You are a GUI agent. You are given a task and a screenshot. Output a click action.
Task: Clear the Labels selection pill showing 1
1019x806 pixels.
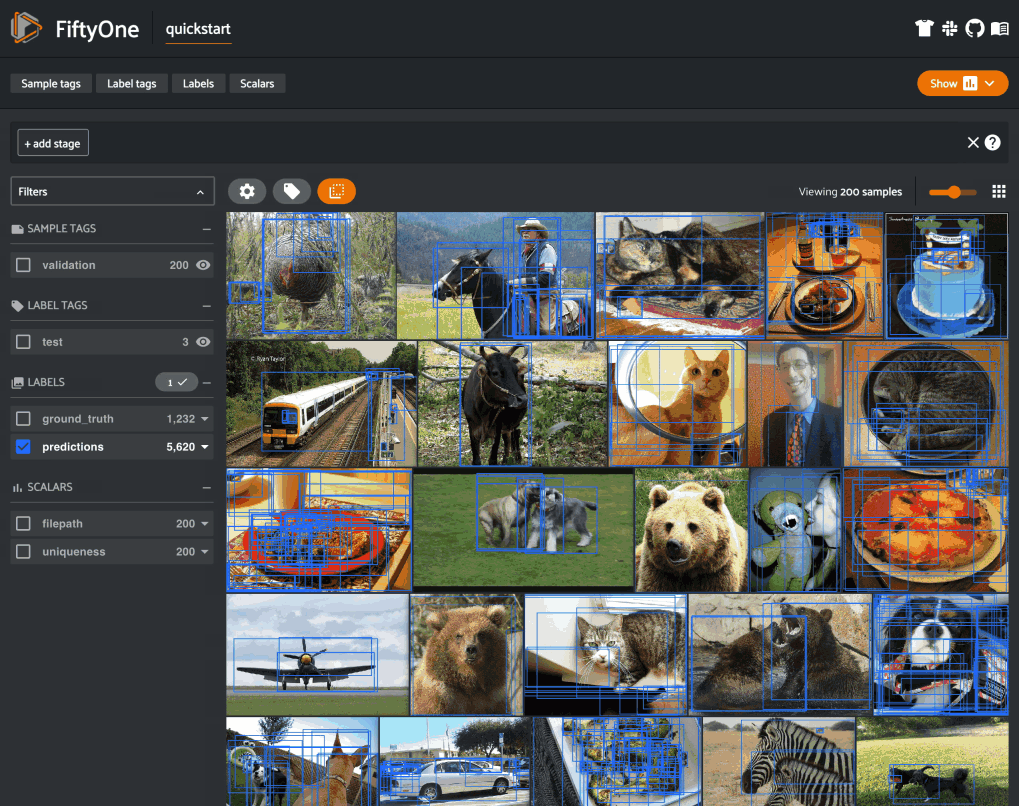click(x=176, y=382)
